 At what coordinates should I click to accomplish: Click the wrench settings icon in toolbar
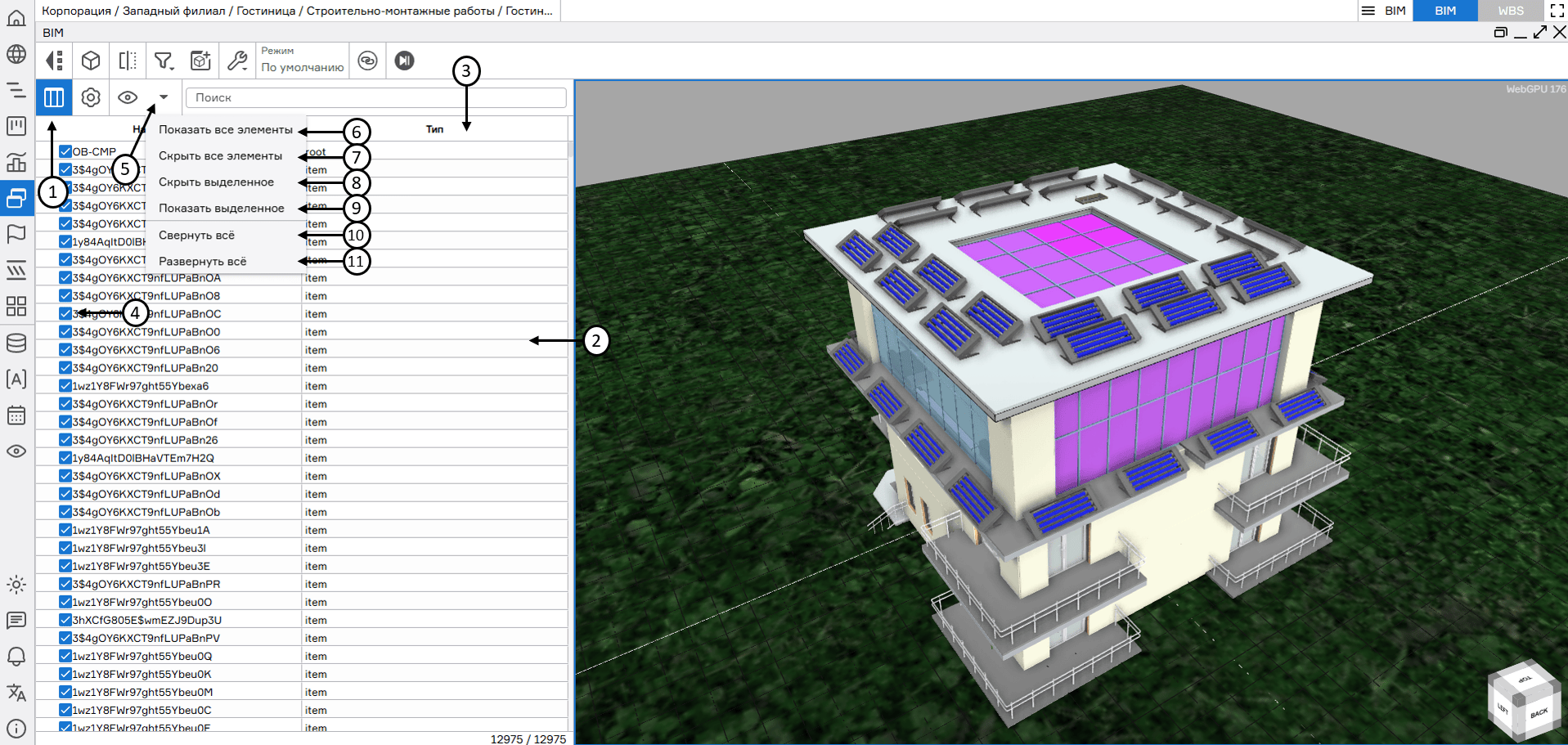[x=236, y=60]
